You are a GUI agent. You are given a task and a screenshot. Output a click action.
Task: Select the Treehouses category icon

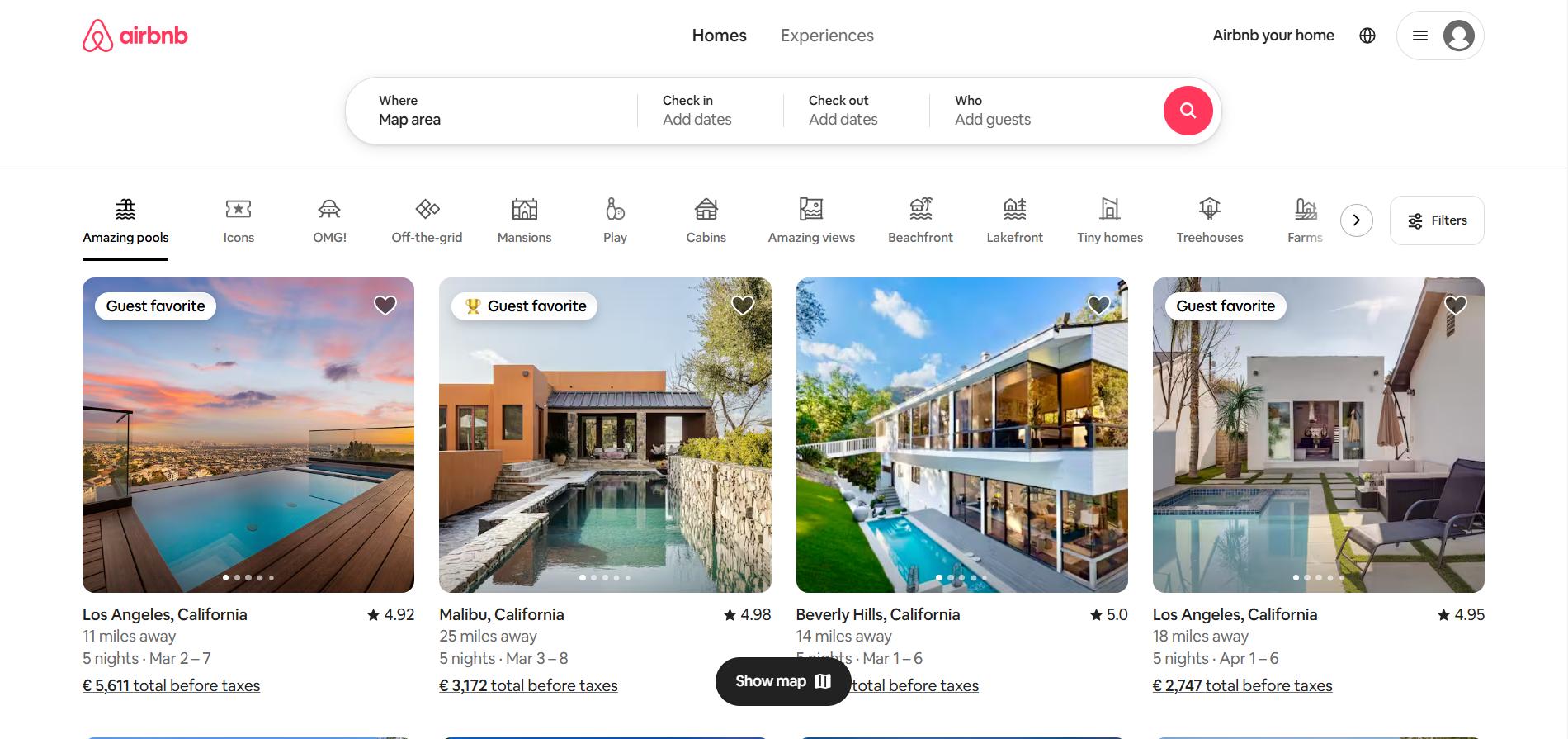pyautogui.click(x=1210, y=209)
